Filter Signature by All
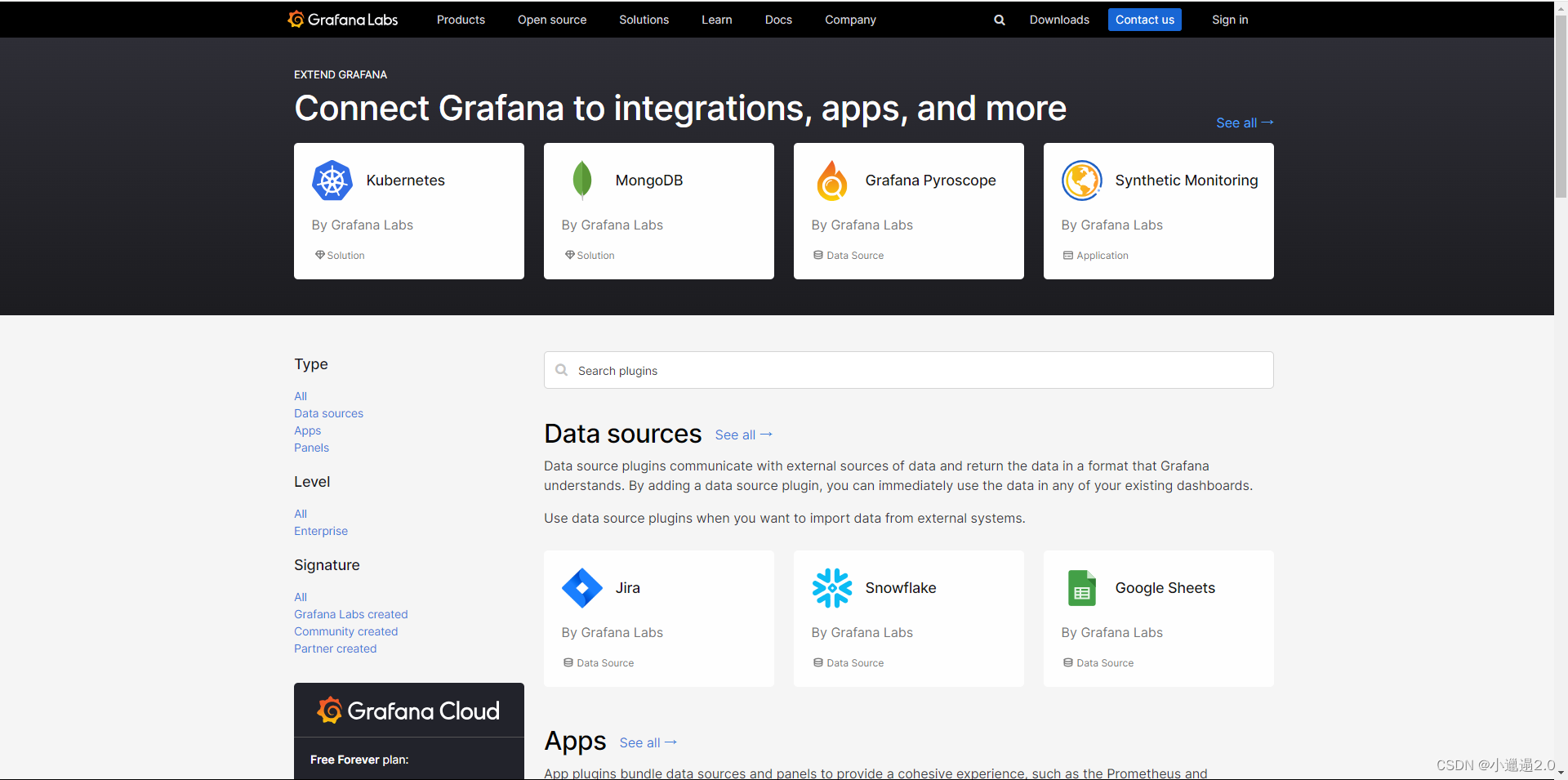The image size is (1568, 780). (x=301, y=597)
